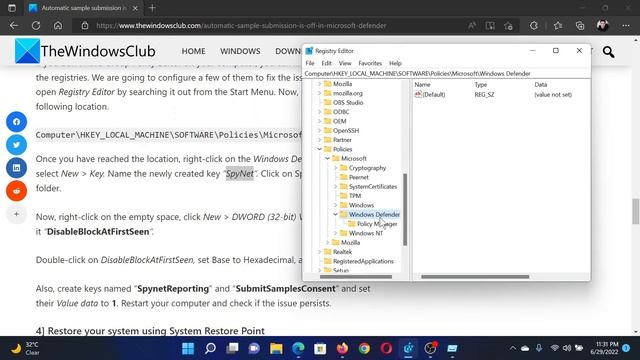Click the Facebook share icon

(x=16, y=122)
